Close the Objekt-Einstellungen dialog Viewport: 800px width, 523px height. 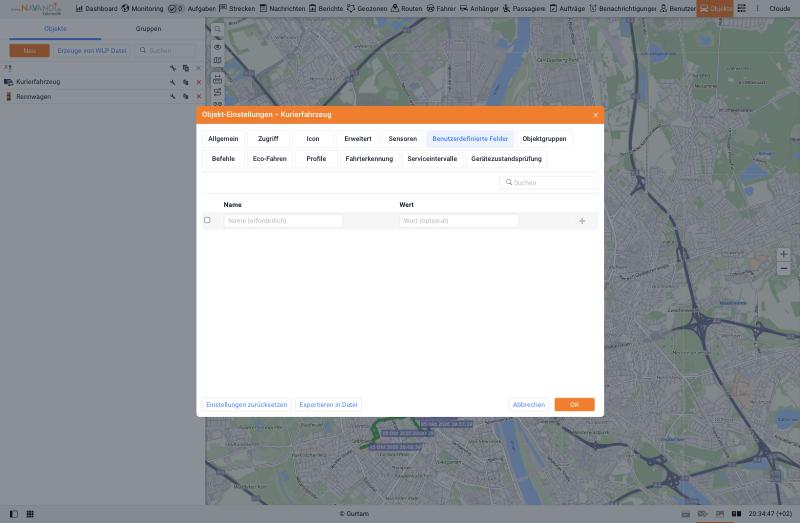(595, 115)
